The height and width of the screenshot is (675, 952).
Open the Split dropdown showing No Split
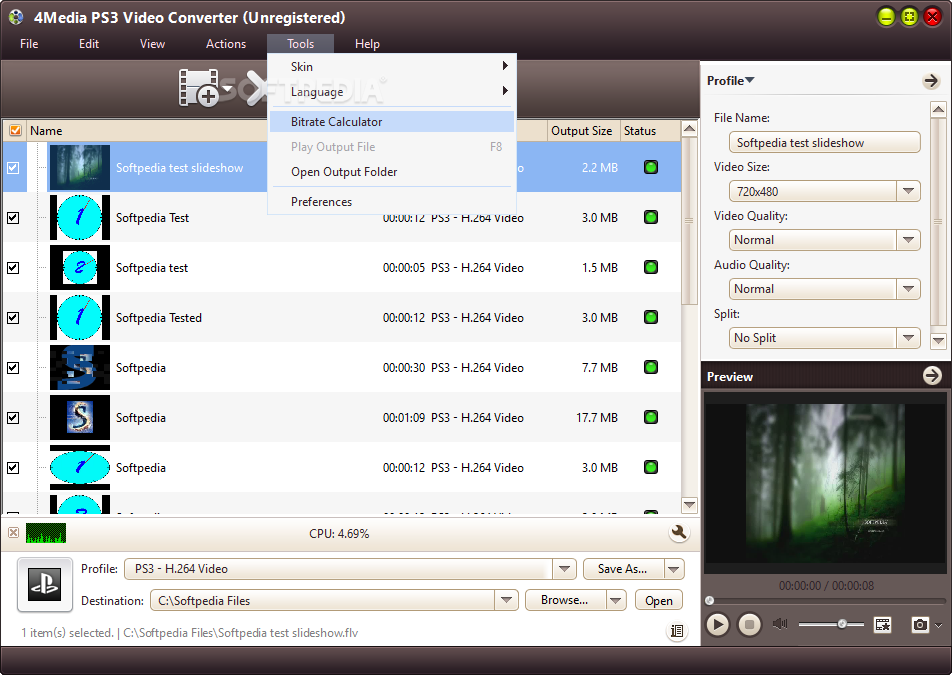[908, 338]
